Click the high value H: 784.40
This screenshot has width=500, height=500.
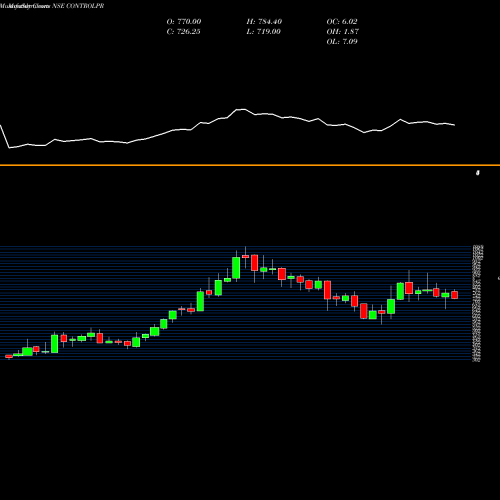(x=264, y=22)
